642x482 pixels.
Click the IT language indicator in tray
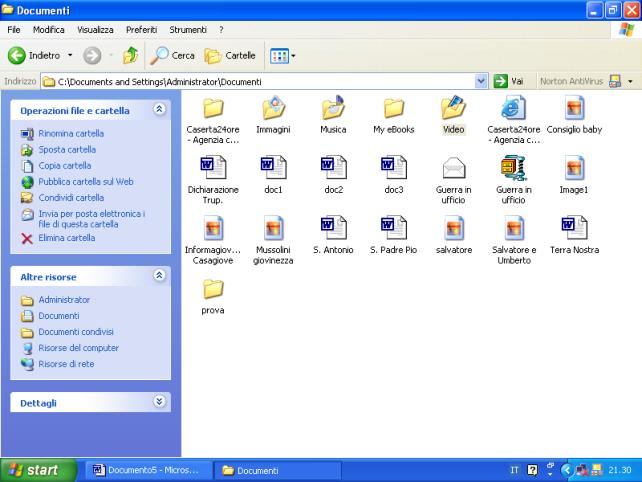pos(514,470)
